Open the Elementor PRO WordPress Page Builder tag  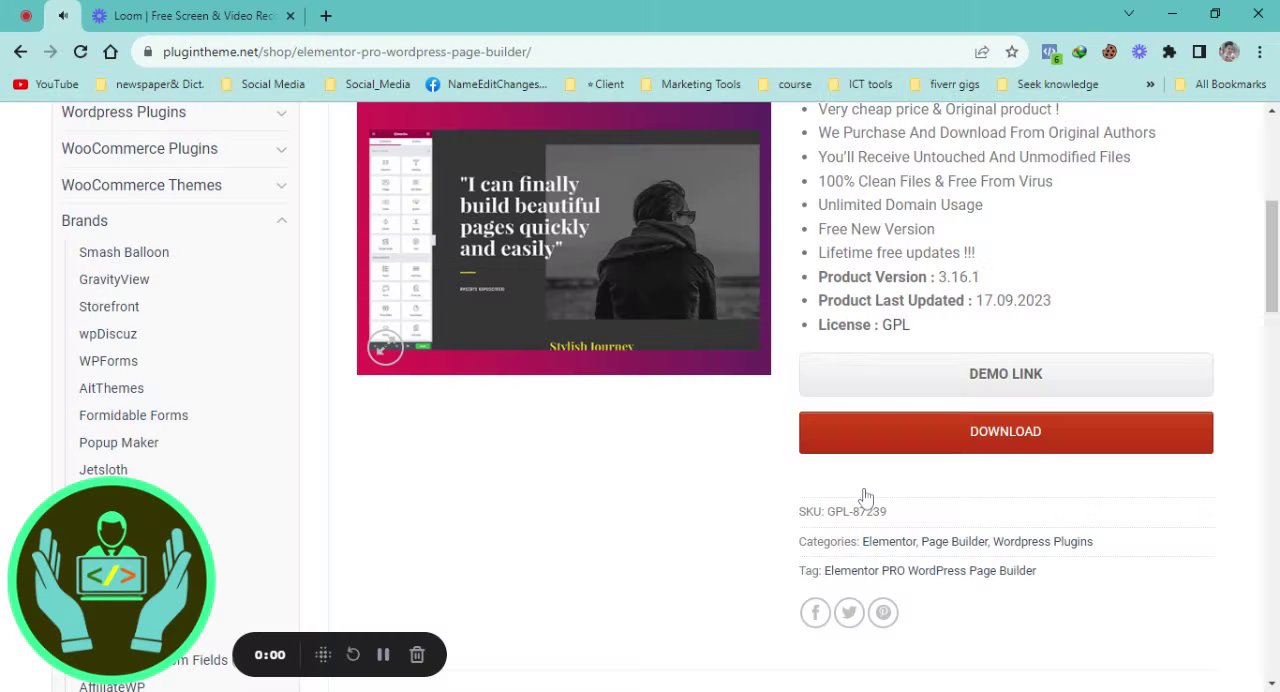coord(930,571)
